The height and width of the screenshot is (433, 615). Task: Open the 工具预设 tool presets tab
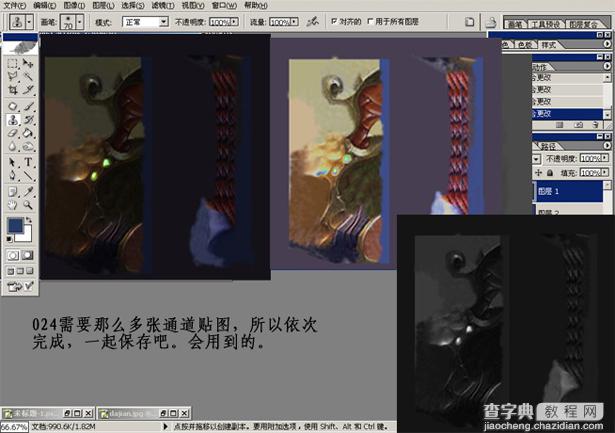click(545, 24)
